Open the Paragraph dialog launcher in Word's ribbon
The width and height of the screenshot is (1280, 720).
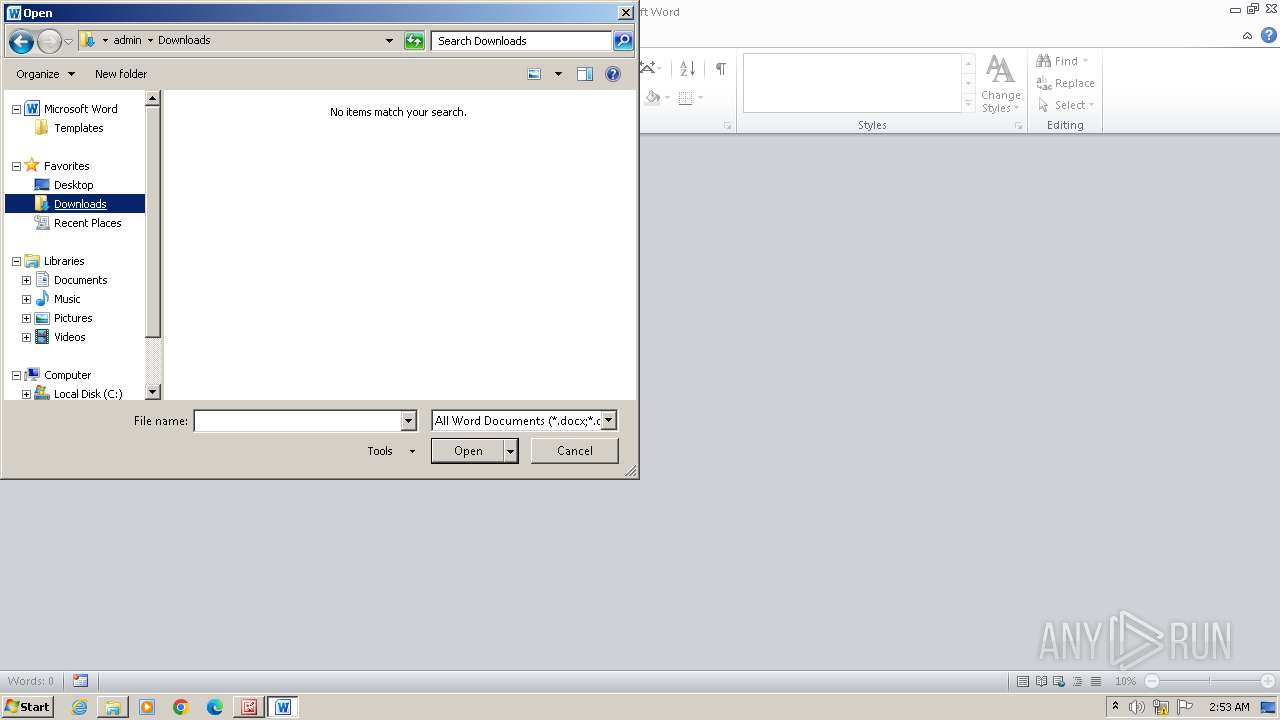(x=727, y=126)
